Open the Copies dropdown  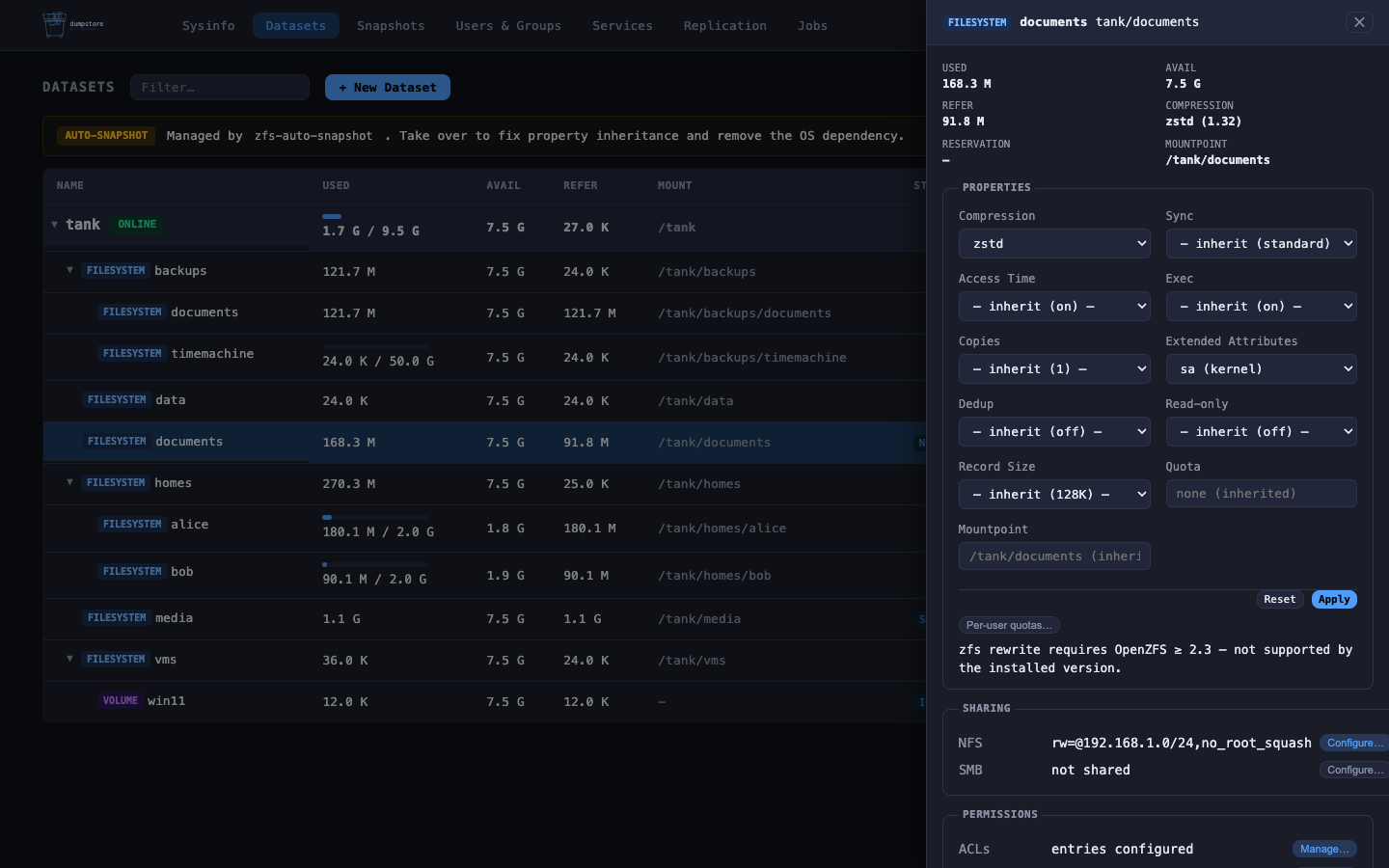(x=1054, y=369)
